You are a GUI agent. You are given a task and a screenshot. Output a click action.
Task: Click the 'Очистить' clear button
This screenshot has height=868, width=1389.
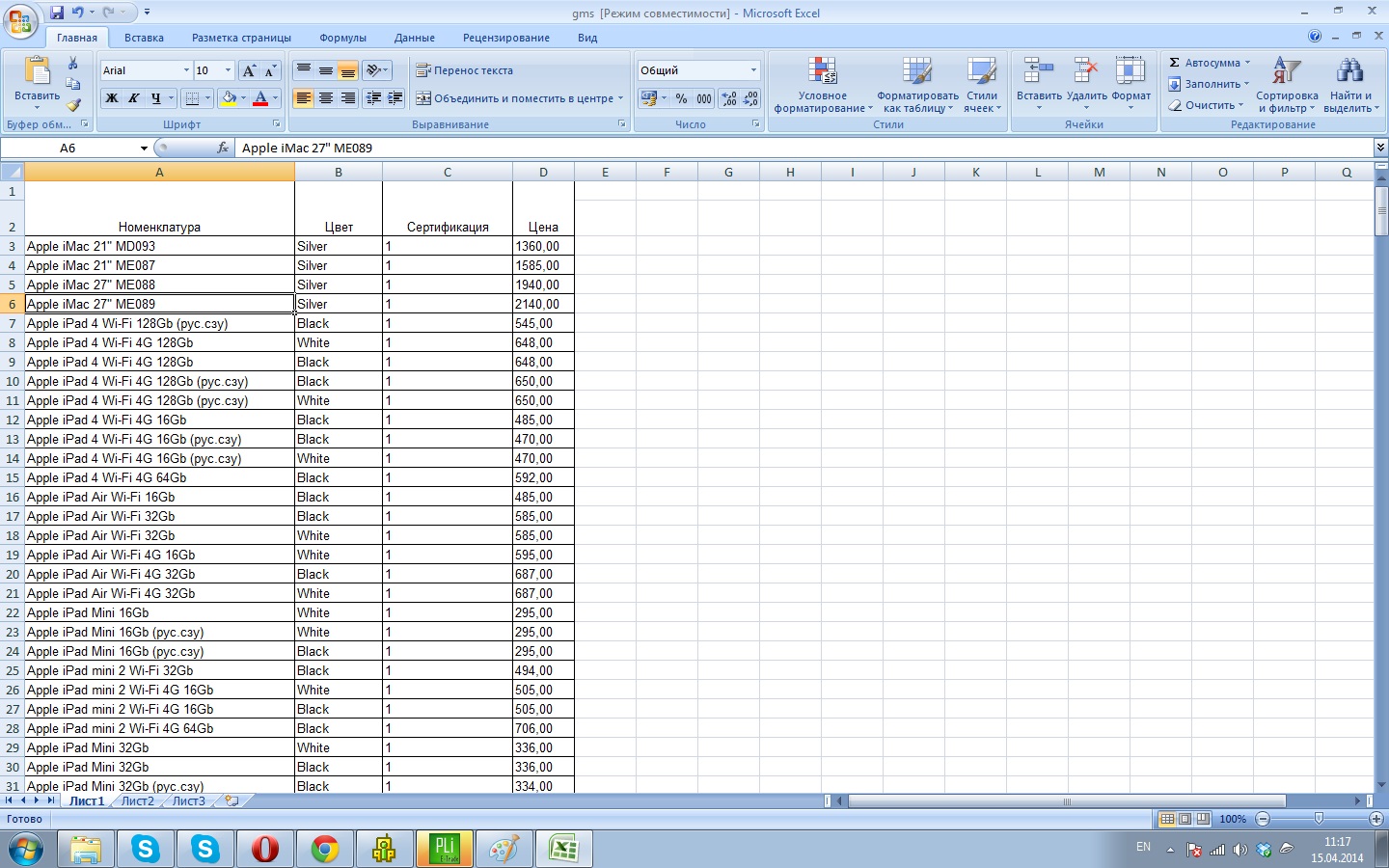click(1205, 105)
